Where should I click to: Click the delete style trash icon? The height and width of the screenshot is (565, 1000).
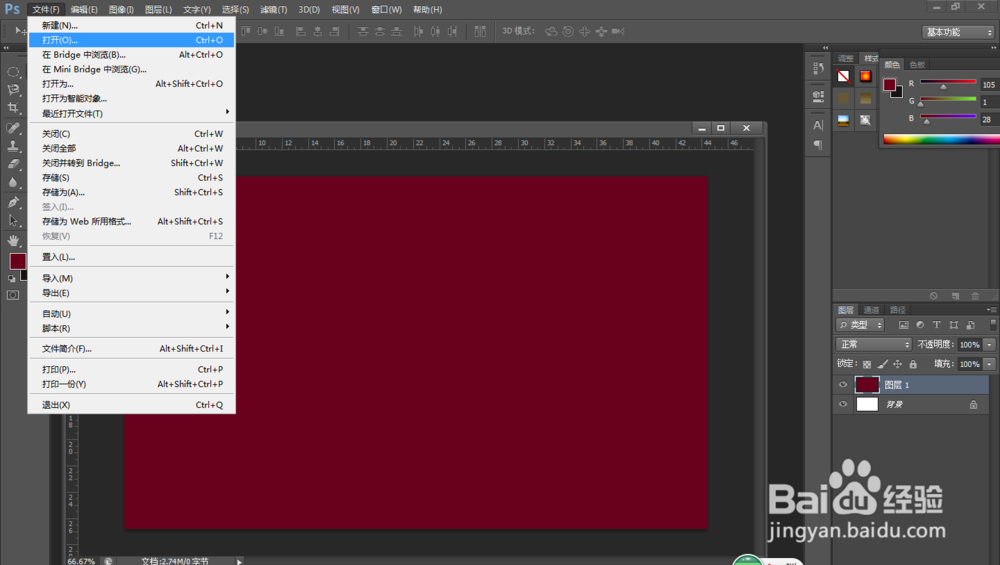[x=974, y=296]
